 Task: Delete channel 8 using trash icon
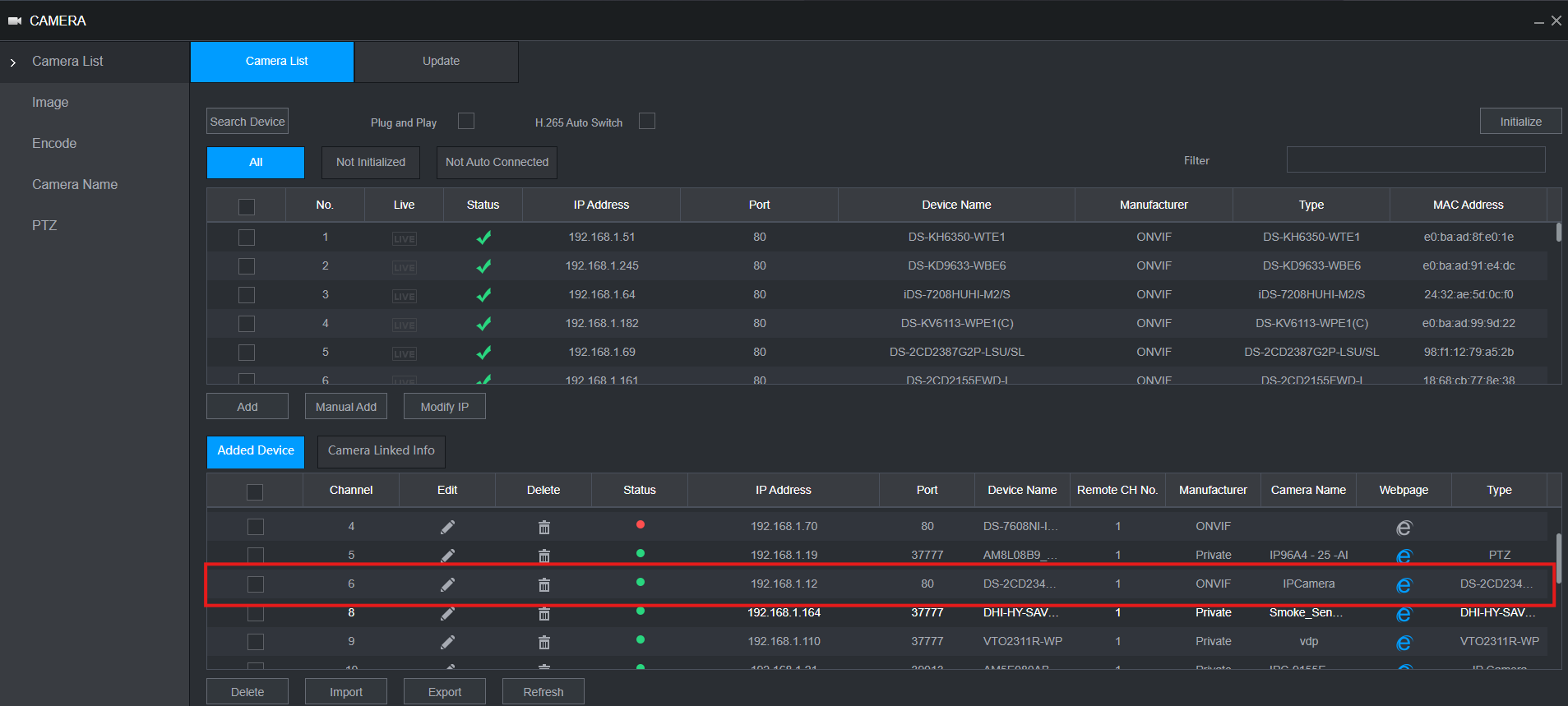[543, 613]
